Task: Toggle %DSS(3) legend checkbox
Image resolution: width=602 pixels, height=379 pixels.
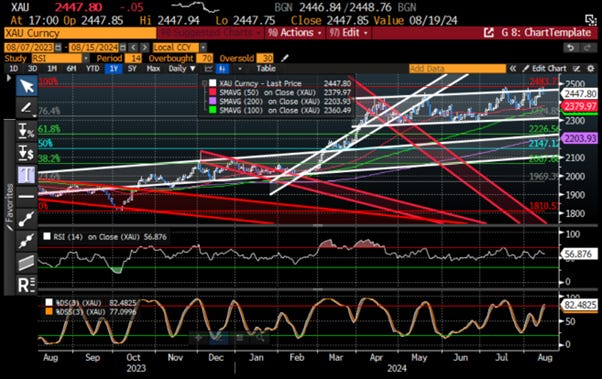Action: tap(49, 311)
